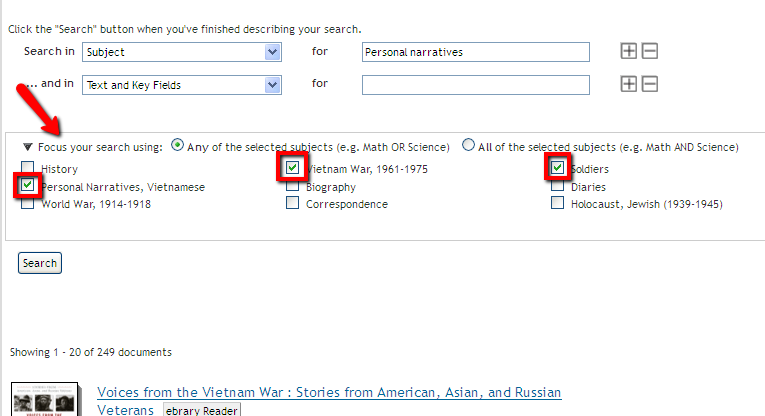The image size is (765, 416).
Task: Open Voices from the Vietnam War link
Action: click(x=329, y=393)
